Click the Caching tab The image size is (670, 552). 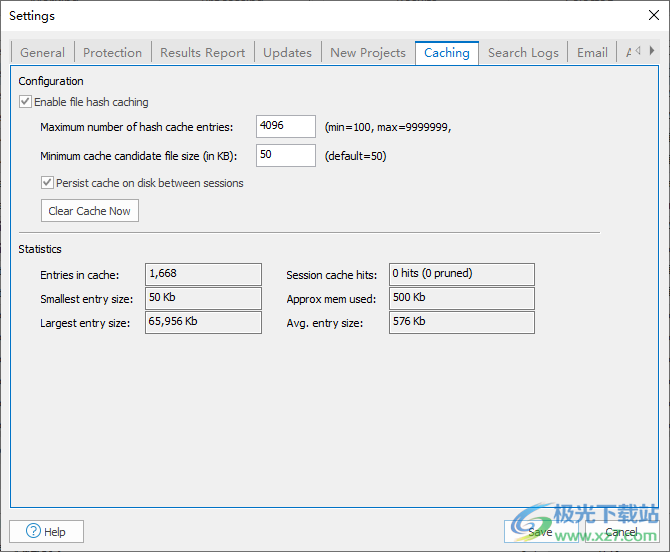pos(447,53)
